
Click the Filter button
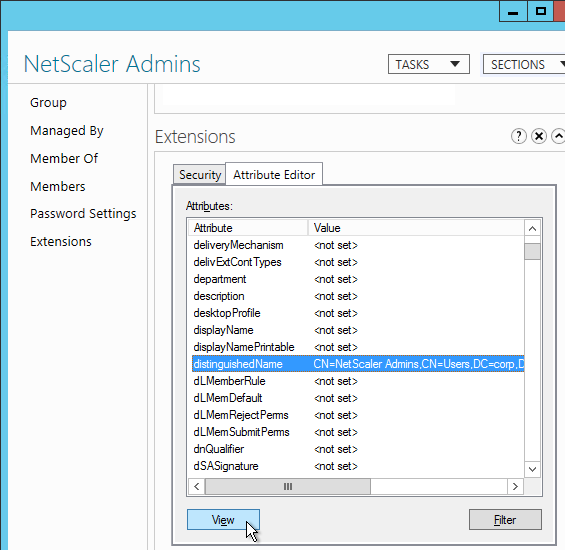pyautogui.click(x=505, y=519)
